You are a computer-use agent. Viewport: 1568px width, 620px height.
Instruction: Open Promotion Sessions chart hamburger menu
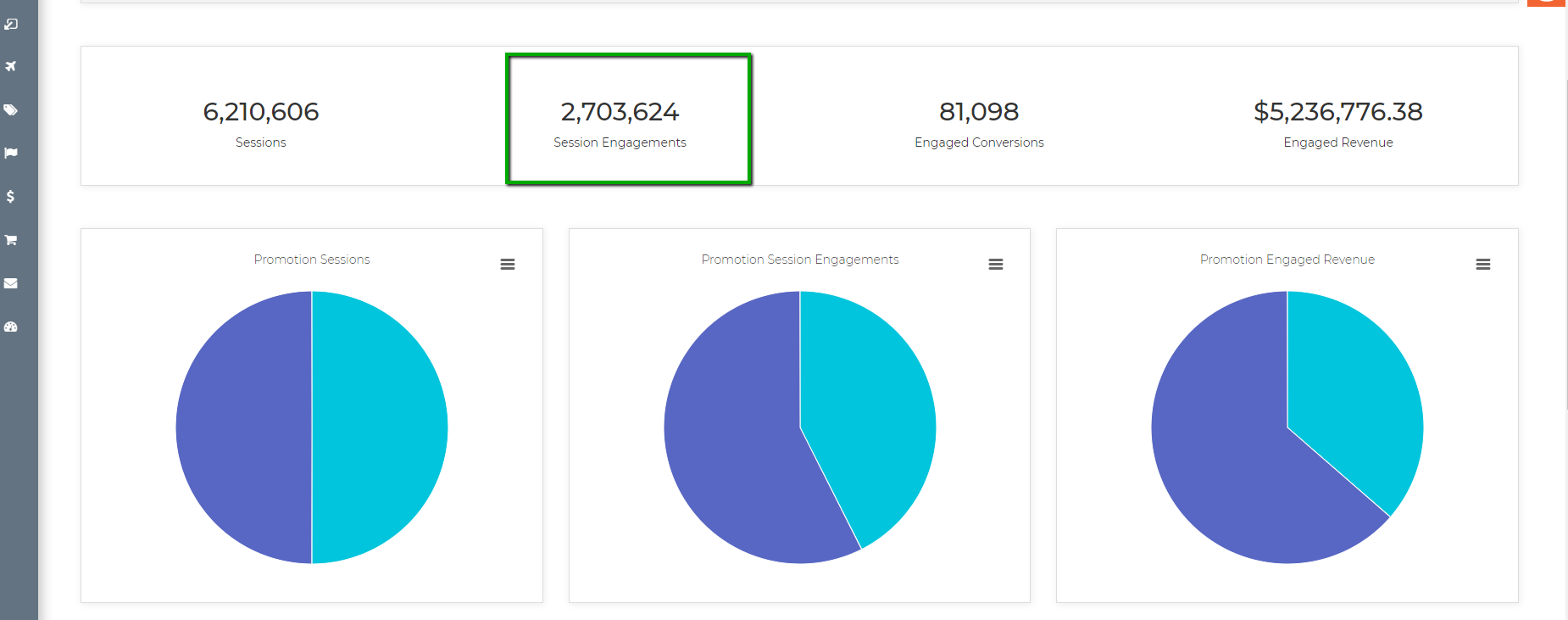click(x=508, y=265)
